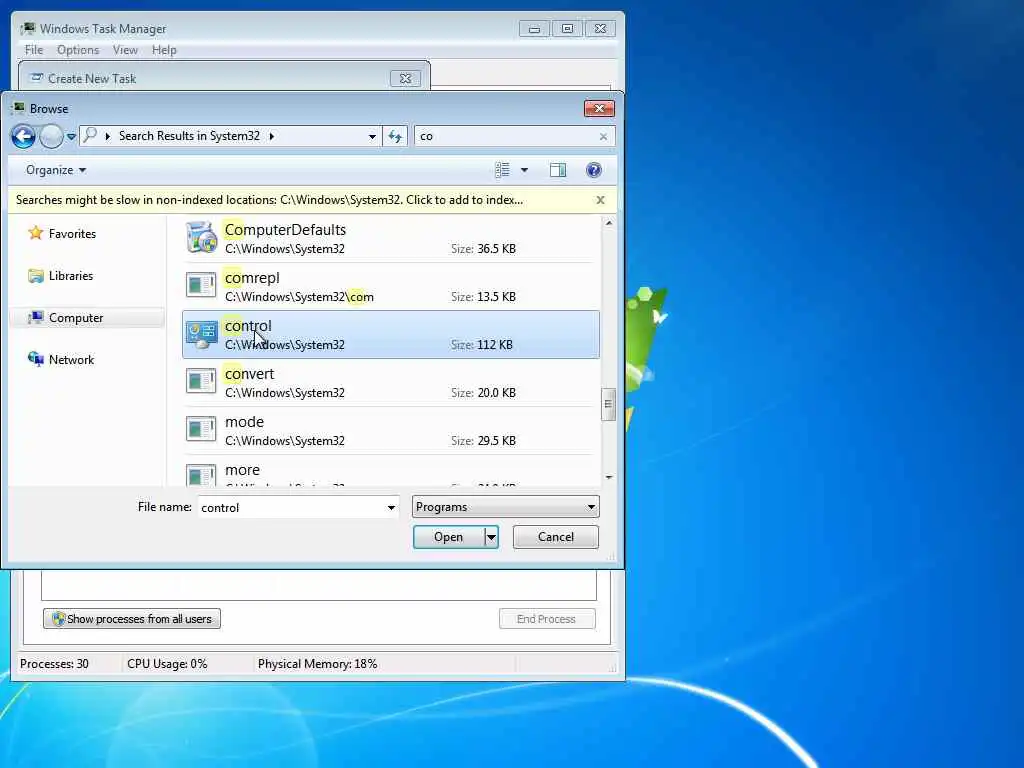This screenshot has width=1024, height=768.
Task: Click the Computer monitor icon in sidebar
Action: (x=36, y=317)
